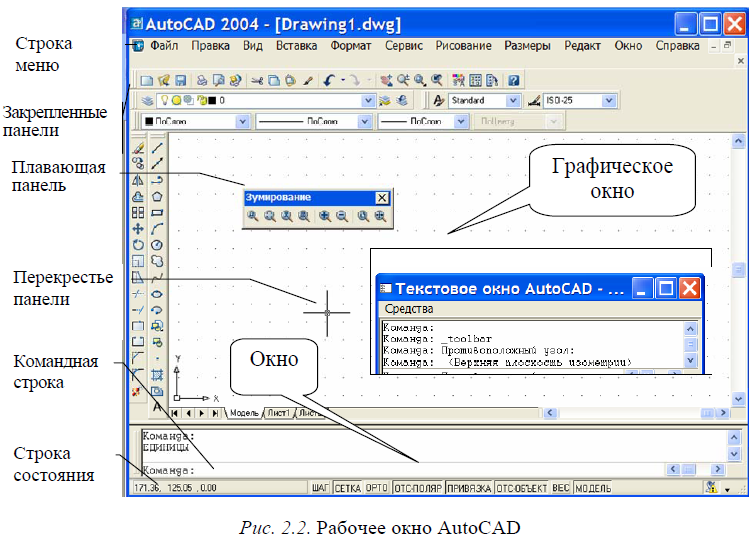Select the Polygon tool
This screenshot has height=538, width=756.
(157, 197)
